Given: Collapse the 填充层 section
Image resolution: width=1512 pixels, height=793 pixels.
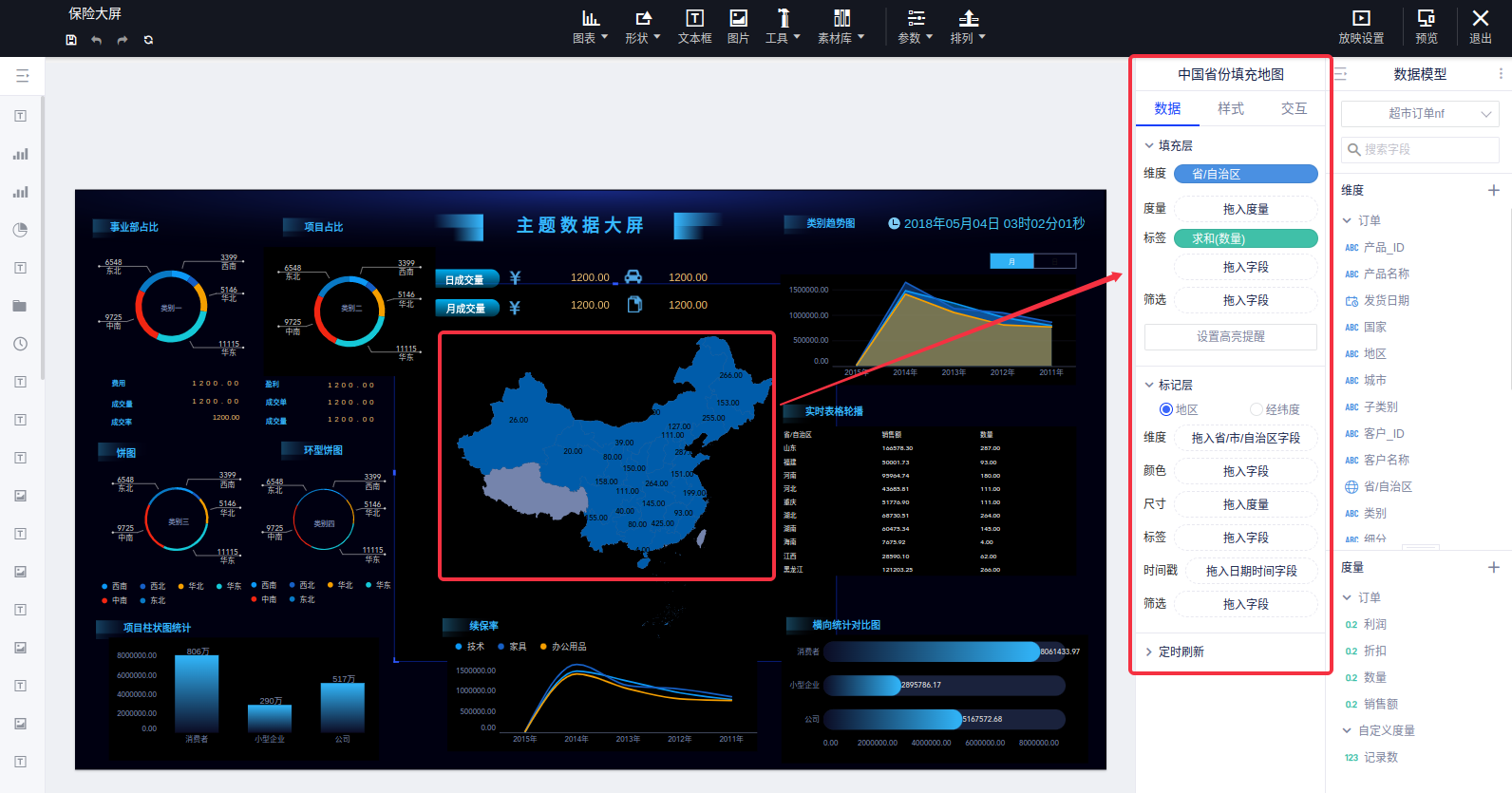Looking at the screenshot, I should click(x=1149, y=145).
